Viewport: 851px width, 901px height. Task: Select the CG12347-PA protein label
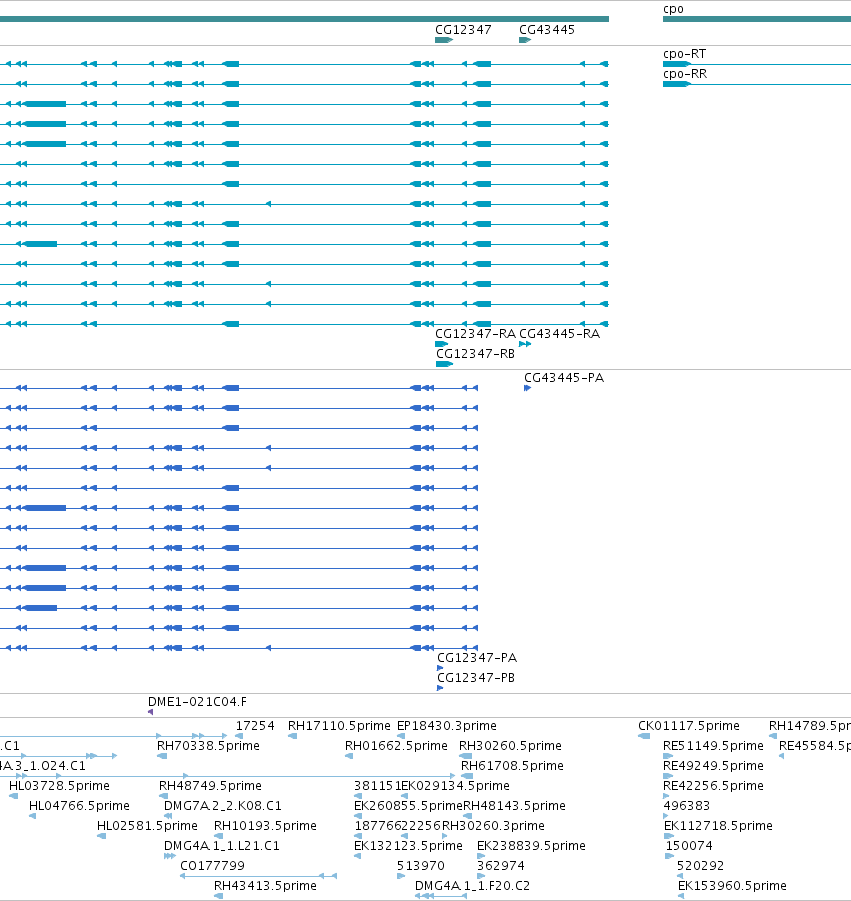(x=477, y=658)
